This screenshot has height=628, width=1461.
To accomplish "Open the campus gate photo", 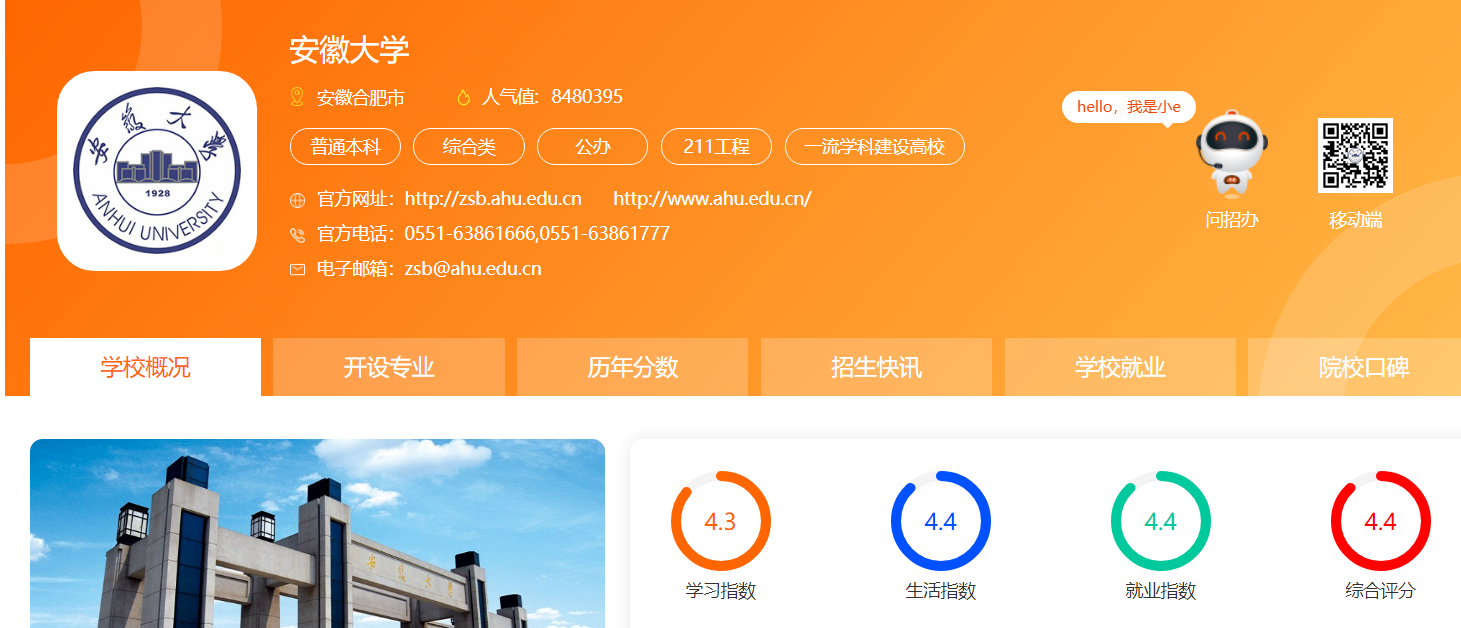I will pyautogui.click(x=317, y=533).
